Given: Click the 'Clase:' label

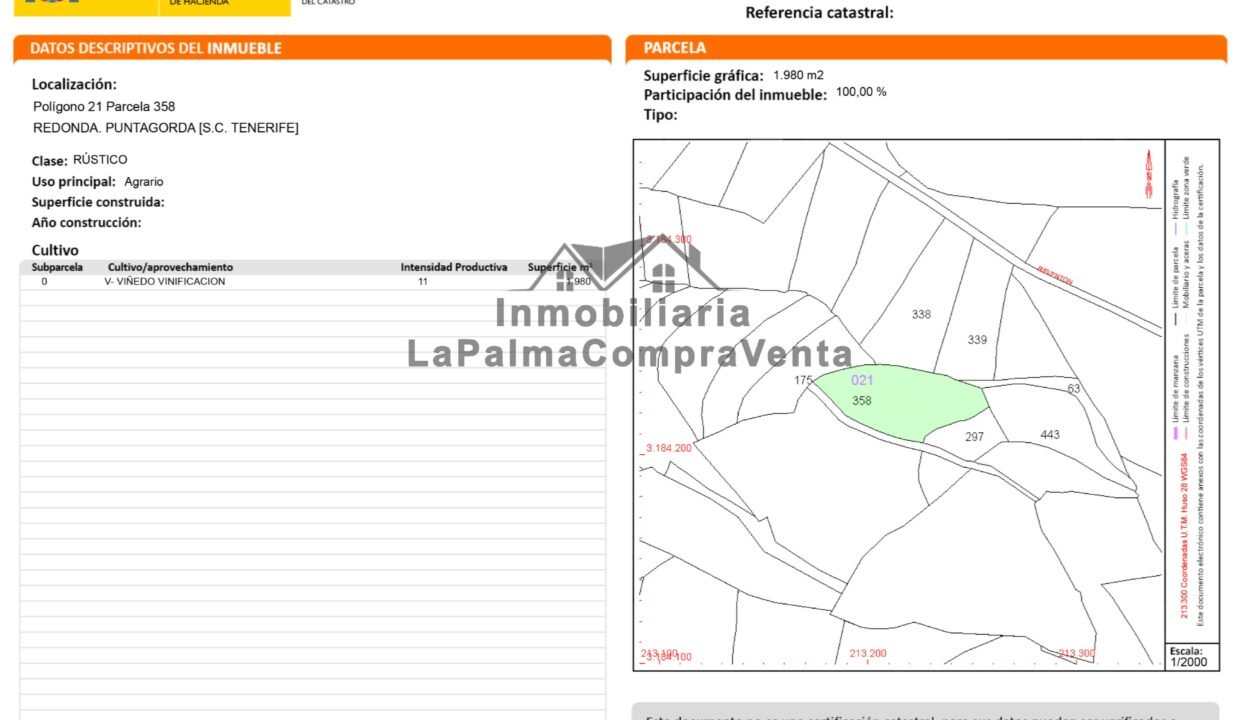Looking at the screenshot, I should [50, 161].
